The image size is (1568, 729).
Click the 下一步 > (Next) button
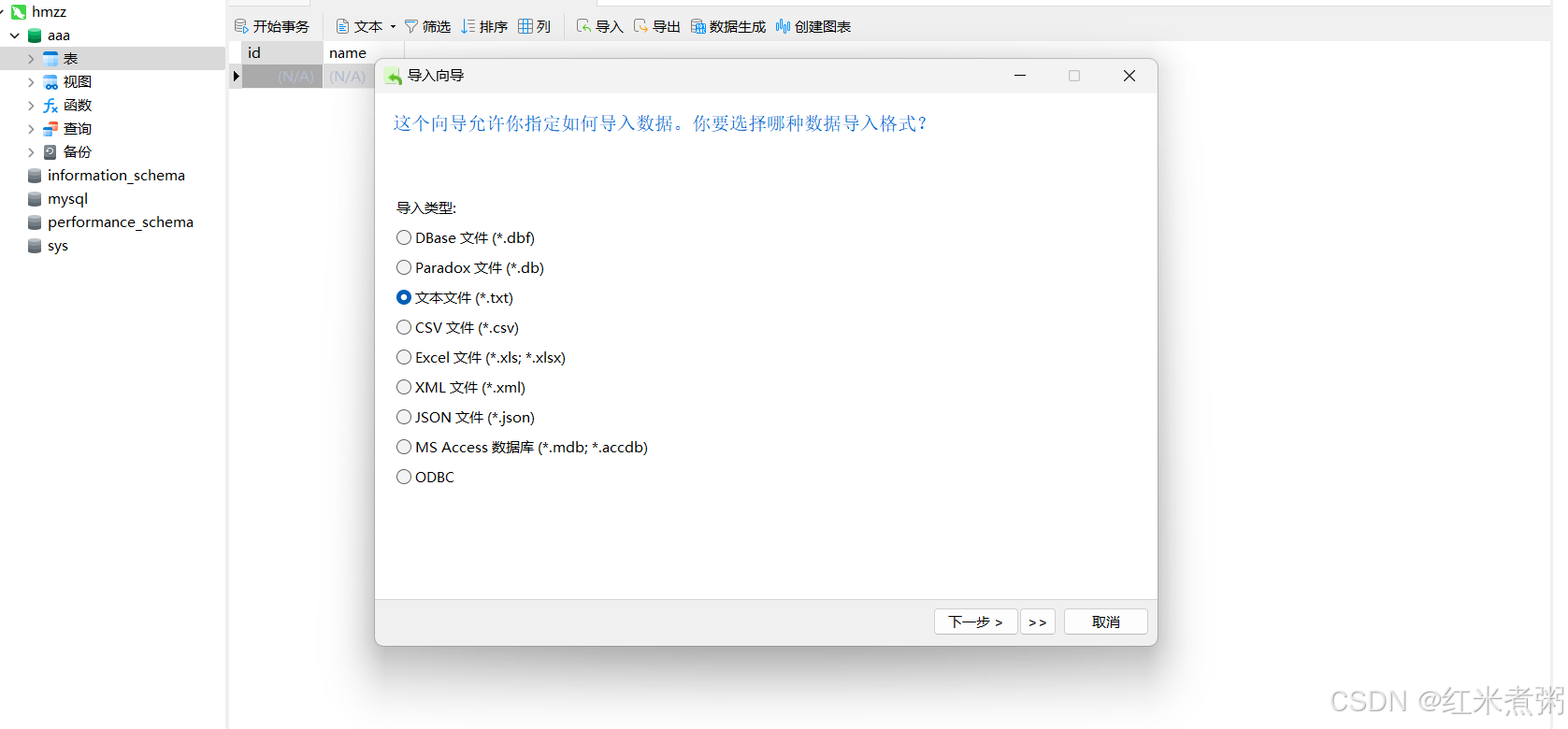click(x=975, y=622)
